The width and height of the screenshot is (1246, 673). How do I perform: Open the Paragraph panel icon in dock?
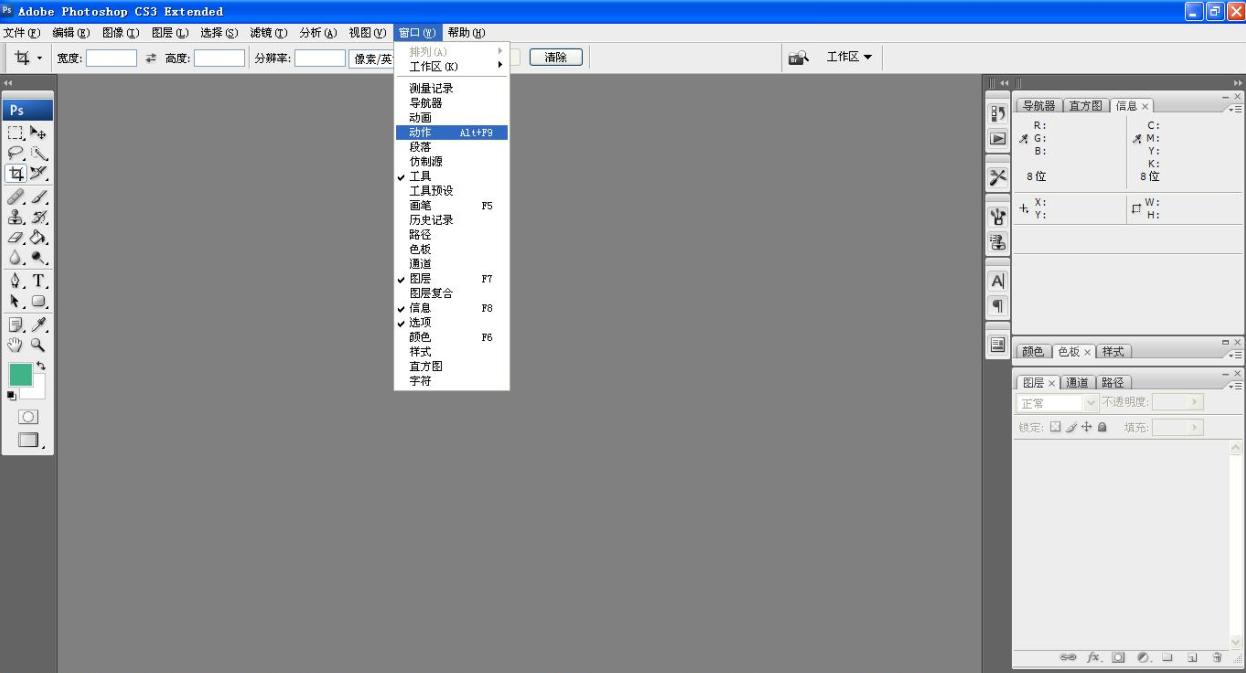[x=997, y=306]
